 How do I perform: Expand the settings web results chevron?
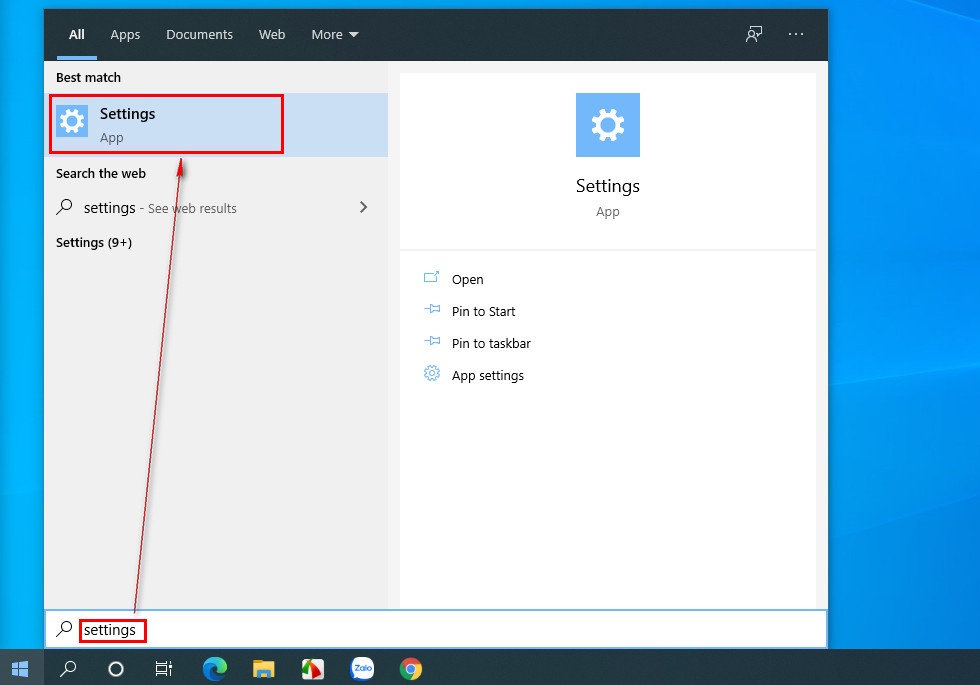pos(363,207)
